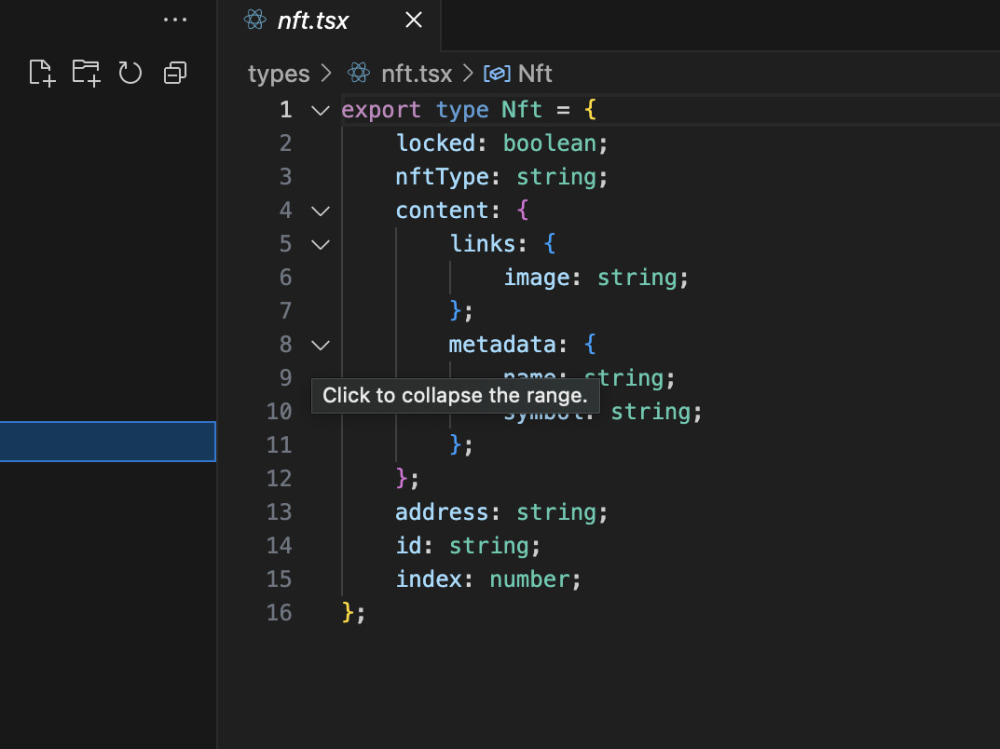The height and width of the screenshot is (749, 1000).
Task: Click the Nft symbol icon in breadcrumb
Action: pyautogui.click(x=497, y=73)
